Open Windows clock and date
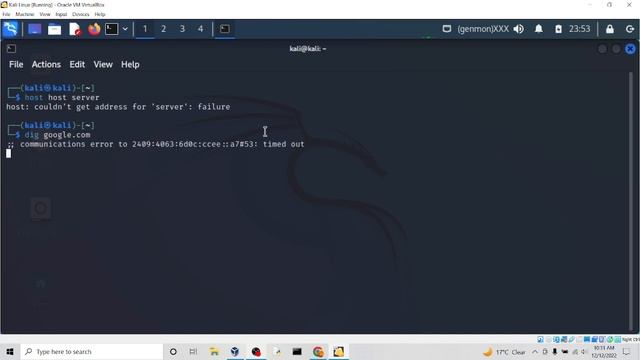640x360 pixels. 604,352
